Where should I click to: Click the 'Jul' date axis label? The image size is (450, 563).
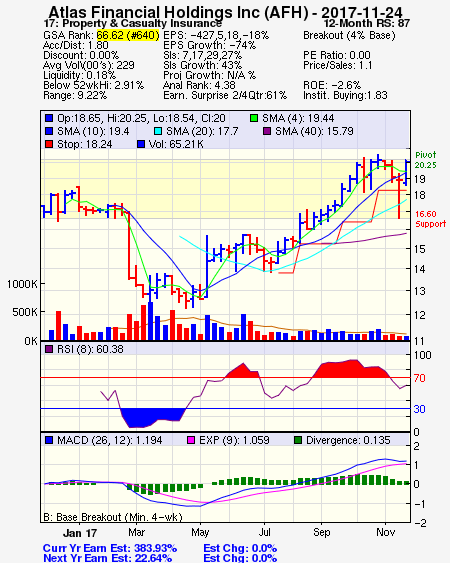[265, 532]
